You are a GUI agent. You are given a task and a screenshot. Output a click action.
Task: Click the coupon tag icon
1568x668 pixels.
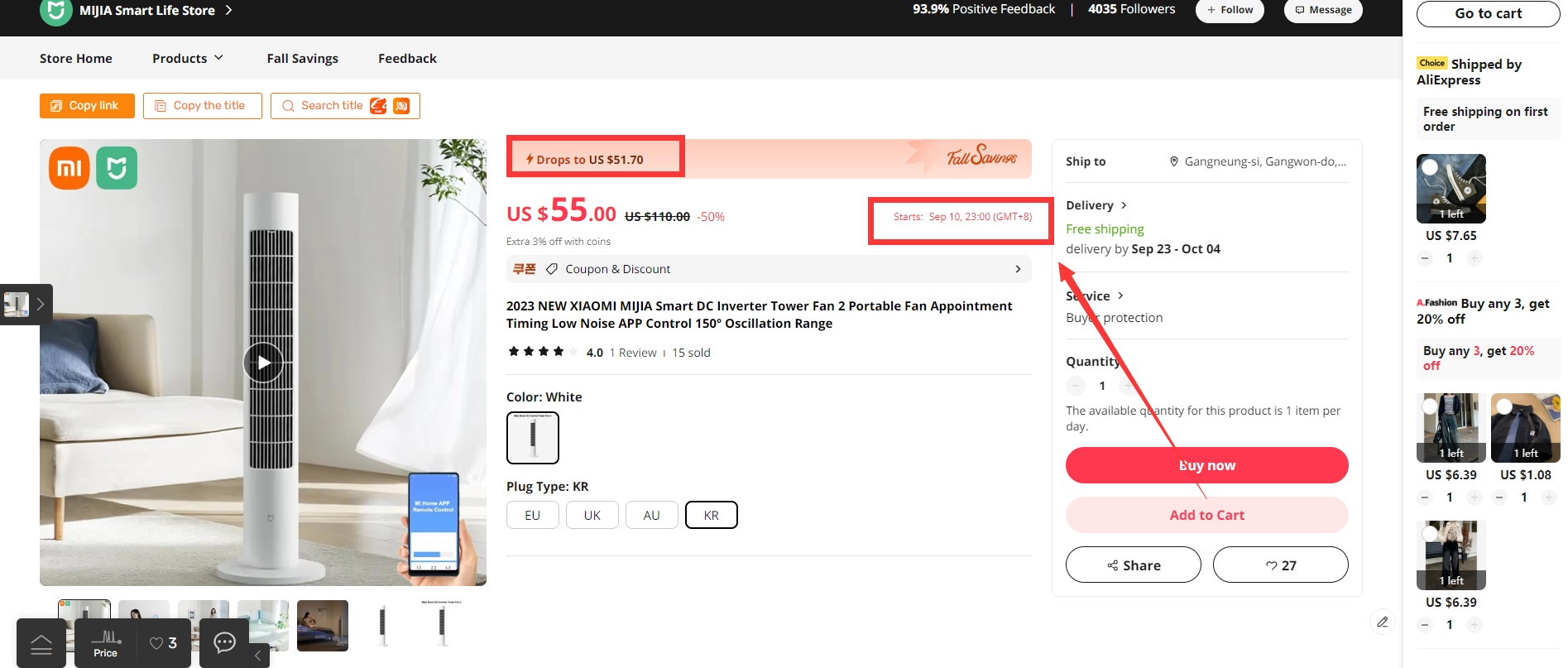click(551, 269)
